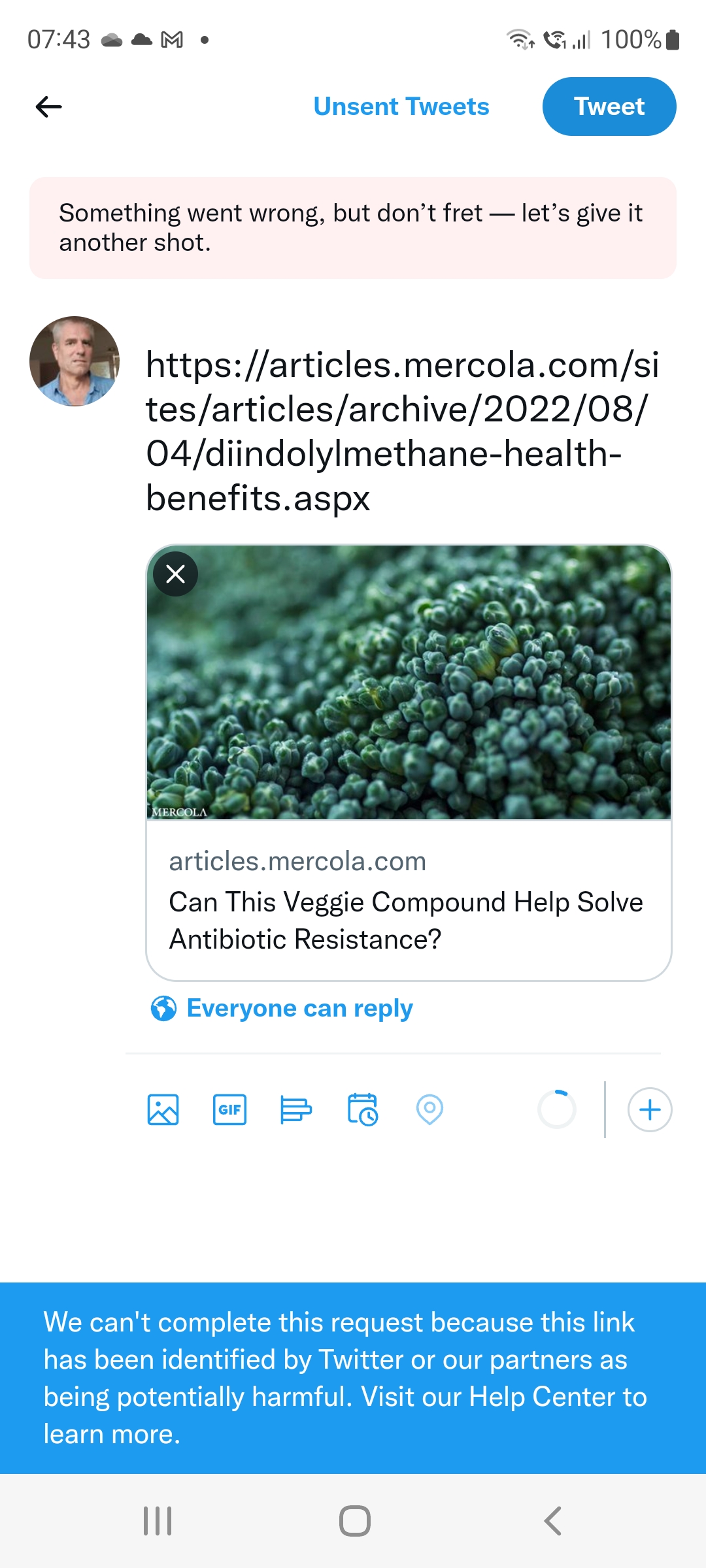The width and height of the screenshot is (706, 1568).
Task: Open Android recent apps button
Action: click(x=158, y=1521)
